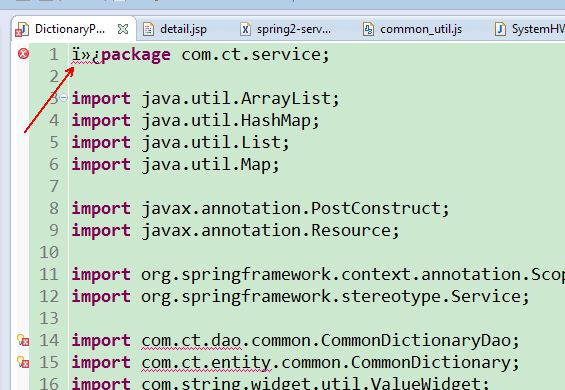This screenshot has height=390, width=565.
Task: Click the Java icon on SystemHW... tab
Action: [x=500, y=29]
